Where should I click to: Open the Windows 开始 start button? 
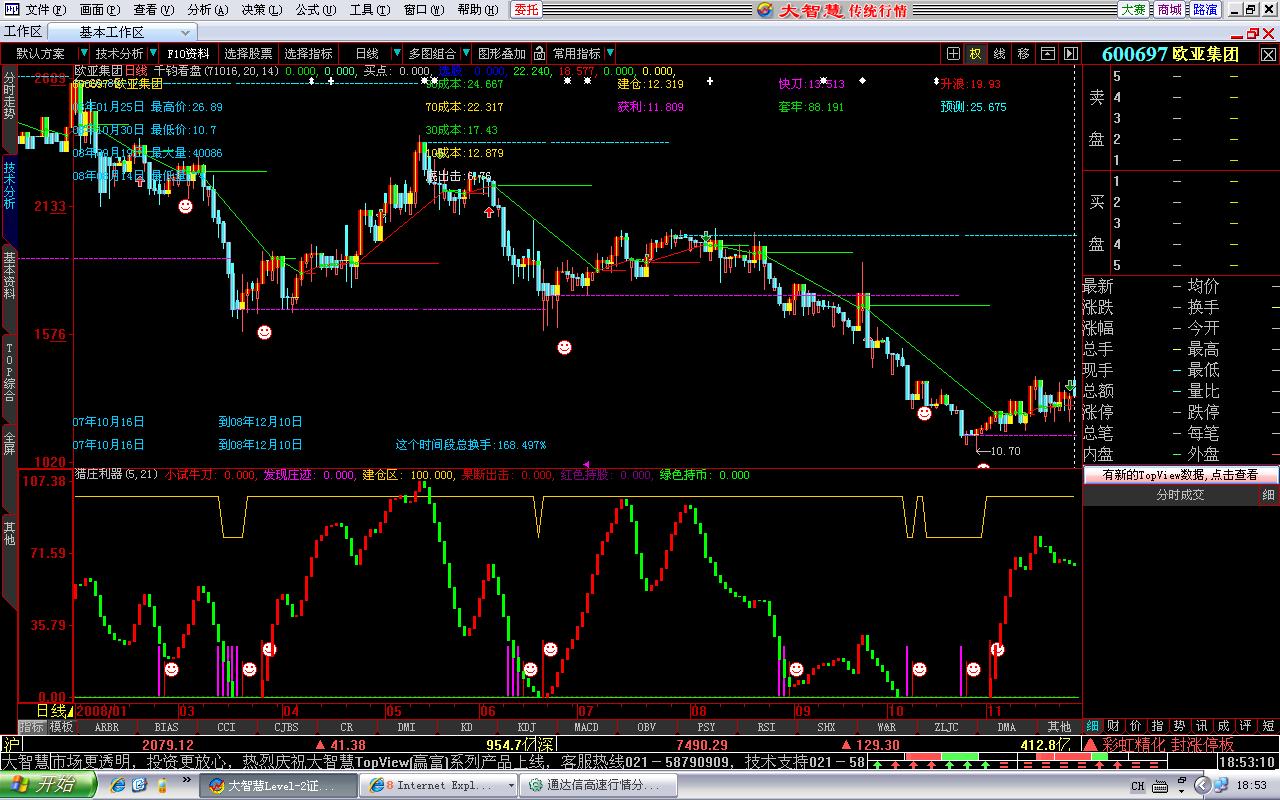[x=49, y=785]
